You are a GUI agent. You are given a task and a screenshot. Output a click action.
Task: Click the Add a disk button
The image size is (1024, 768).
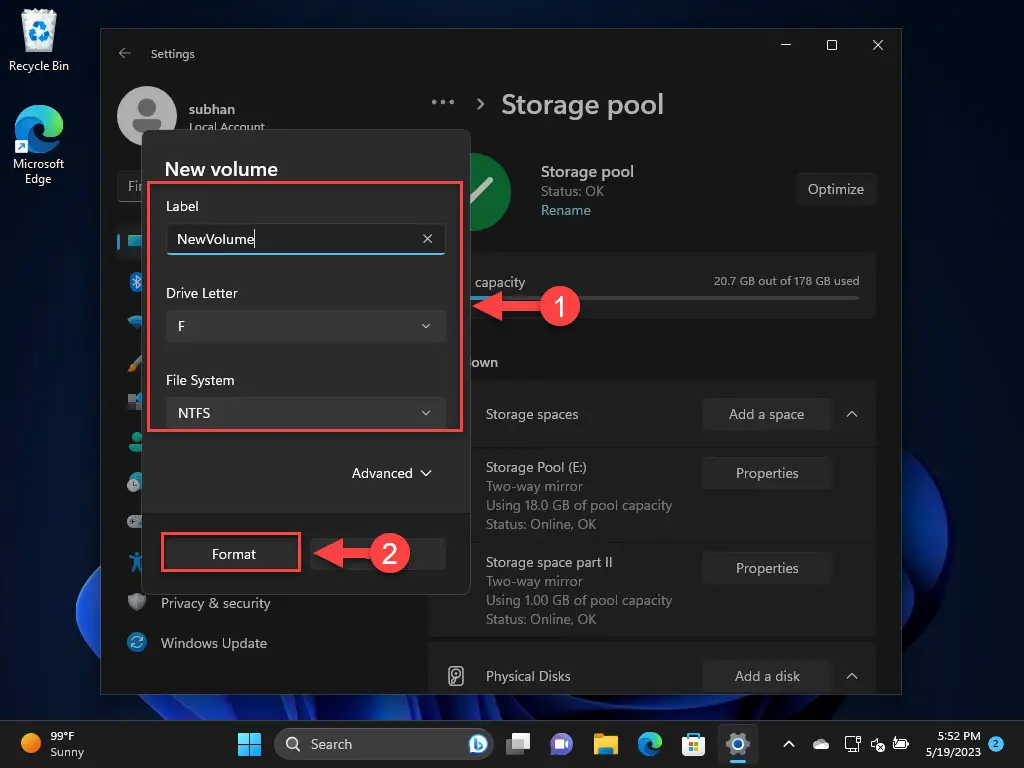(x=767, y=676)
